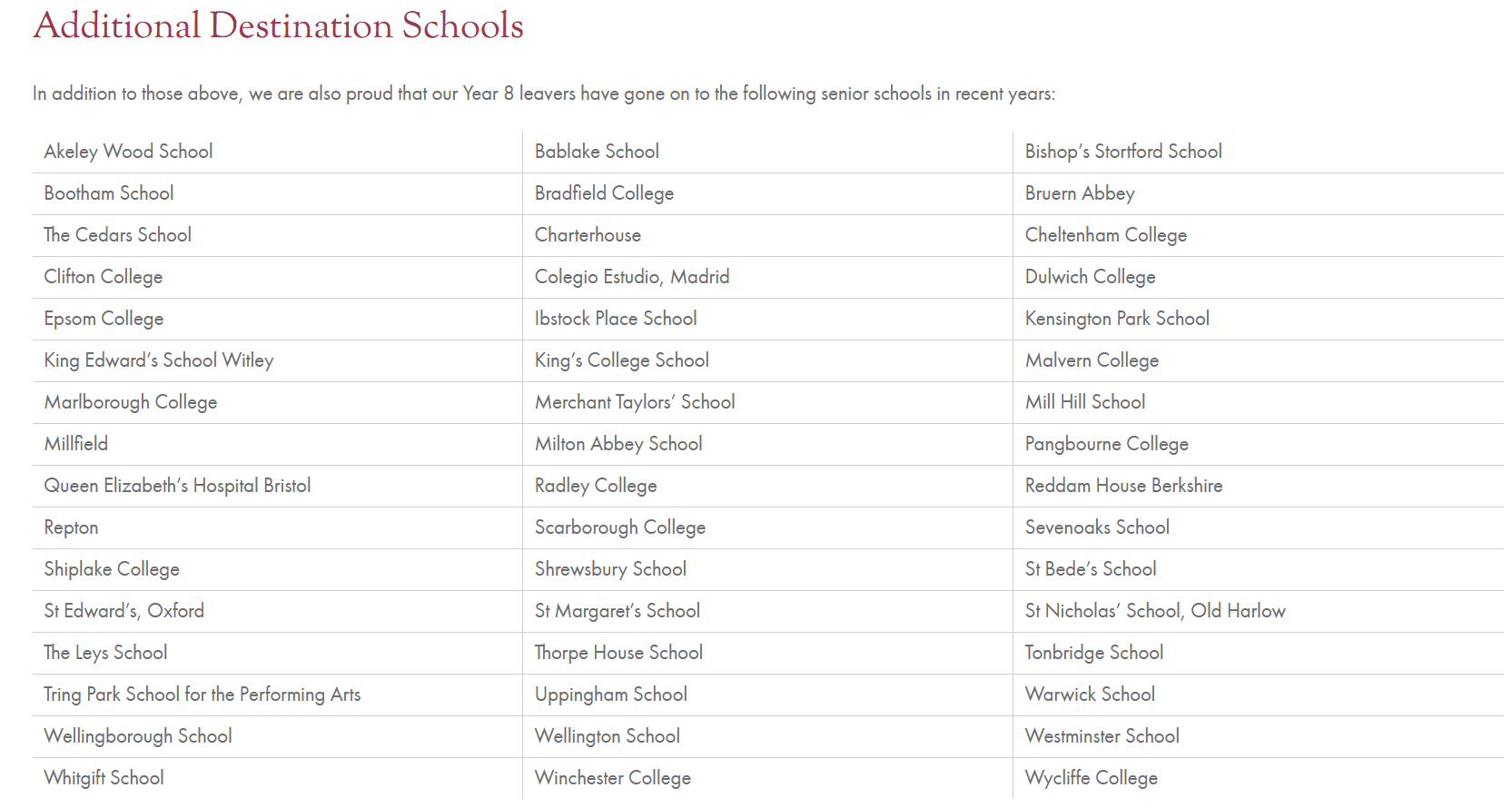The width and height of the screenshot is (1512, 808).
Task: Select Colegio Estudio, Madrid
Action: 632,277
